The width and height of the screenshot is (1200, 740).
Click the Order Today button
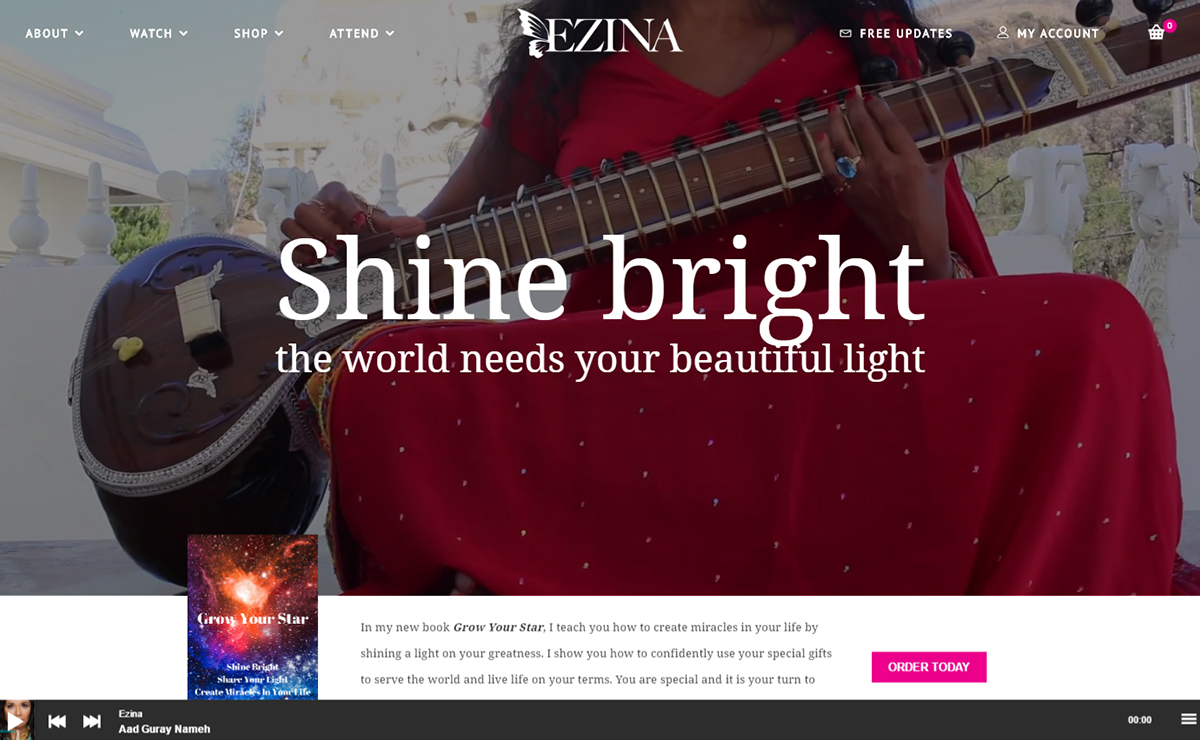(x=929, y=667)
